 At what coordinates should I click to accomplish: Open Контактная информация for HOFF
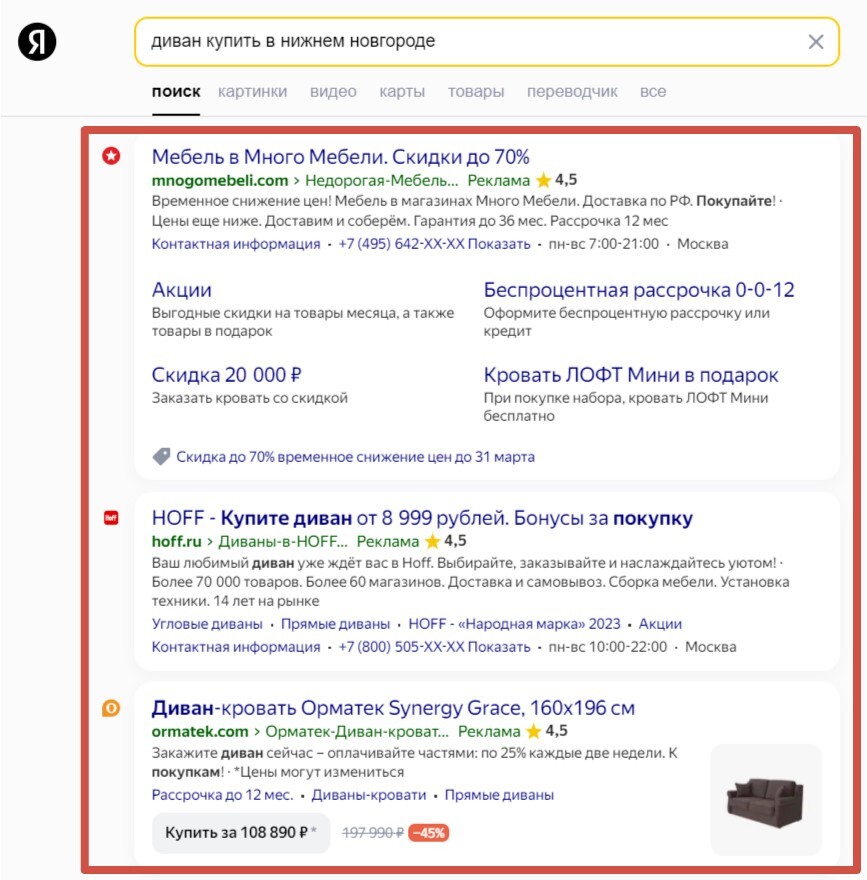pyautogui.click(x=236, y=647)
